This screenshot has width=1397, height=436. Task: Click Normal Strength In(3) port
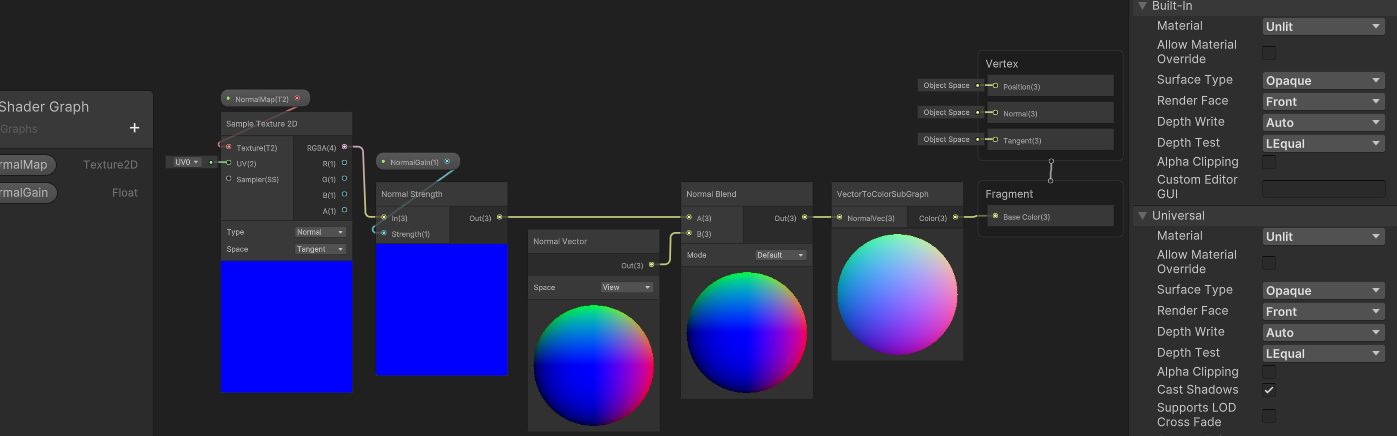coord(383,217)
